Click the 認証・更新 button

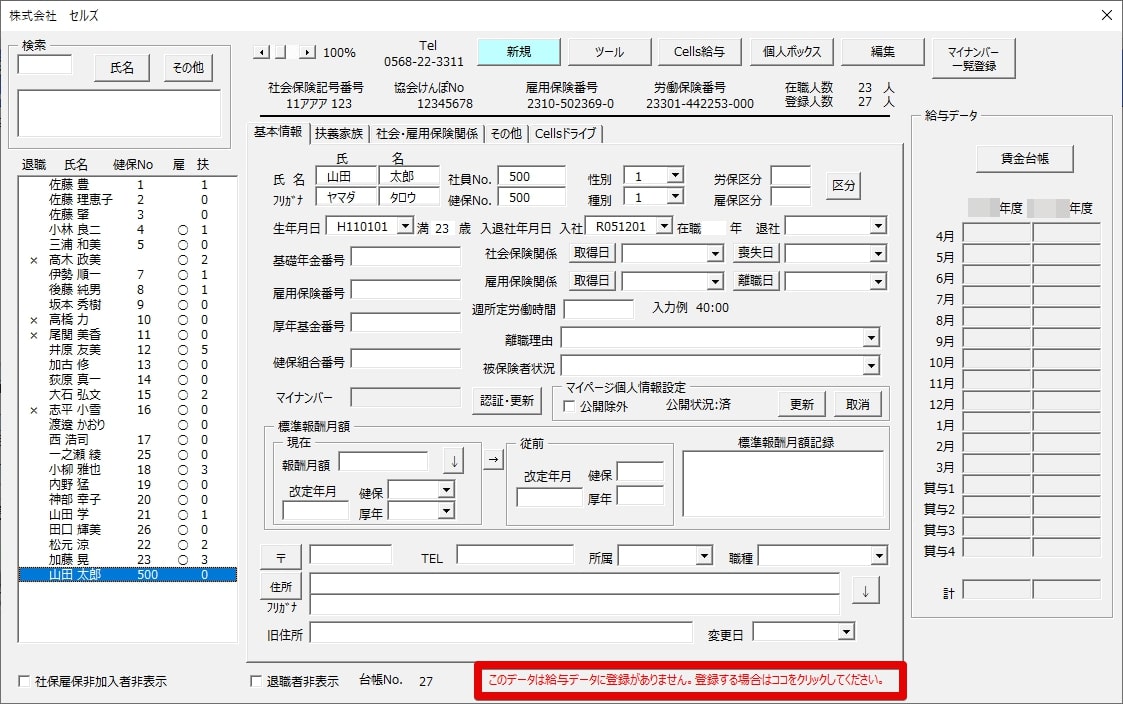tap(506, 400)
